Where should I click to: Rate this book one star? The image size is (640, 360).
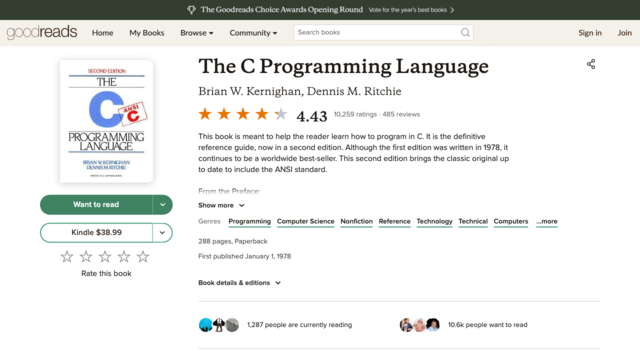[67, 257]
